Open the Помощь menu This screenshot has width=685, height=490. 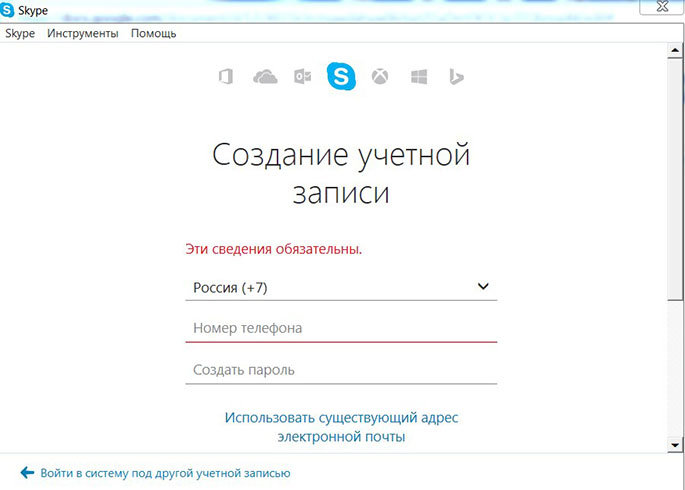coord(153,34)
